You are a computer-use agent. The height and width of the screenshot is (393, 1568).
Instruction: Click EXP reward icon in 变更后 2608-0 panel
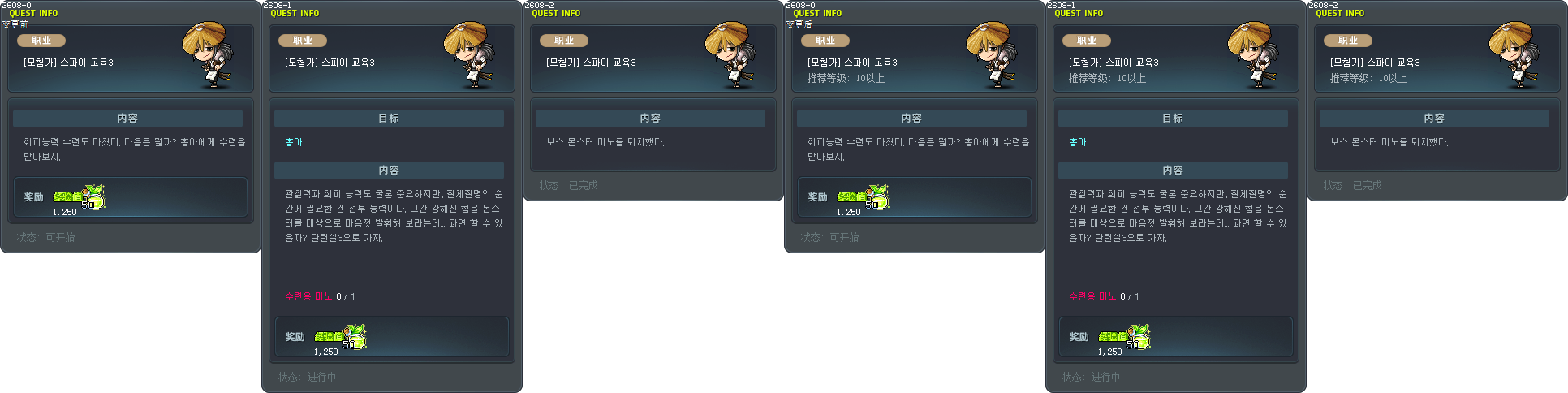877,196
